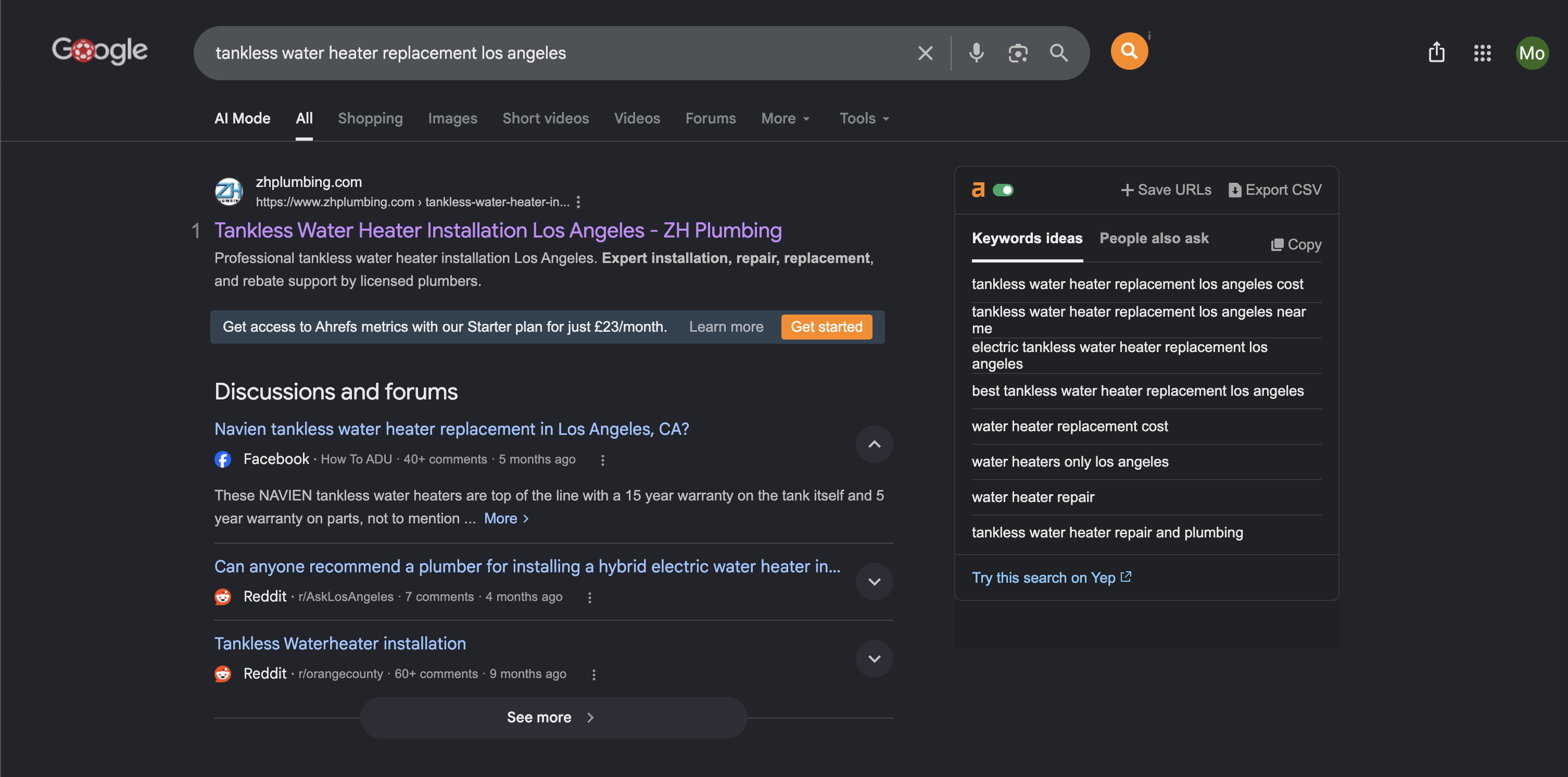Expand the Tankless Waterheater installation discussion
Screen dimensions: 1568x777
pyautogui.click(x=874, y=658)
